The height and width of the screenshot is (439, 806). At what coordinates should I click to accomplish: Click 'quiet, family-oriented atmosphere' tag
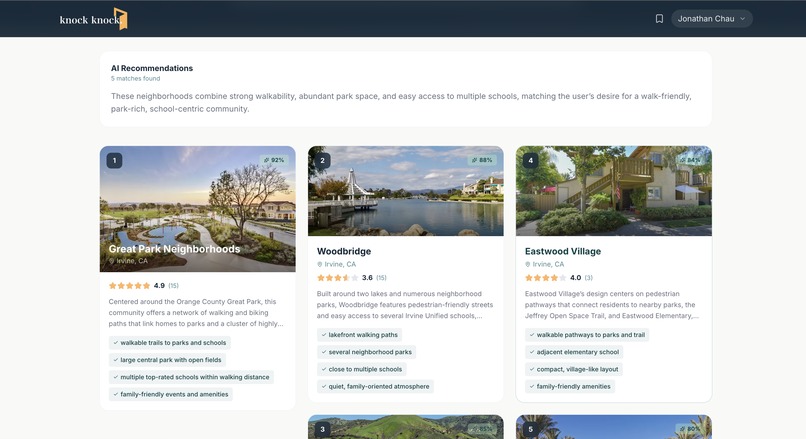[x=375, y=387]
